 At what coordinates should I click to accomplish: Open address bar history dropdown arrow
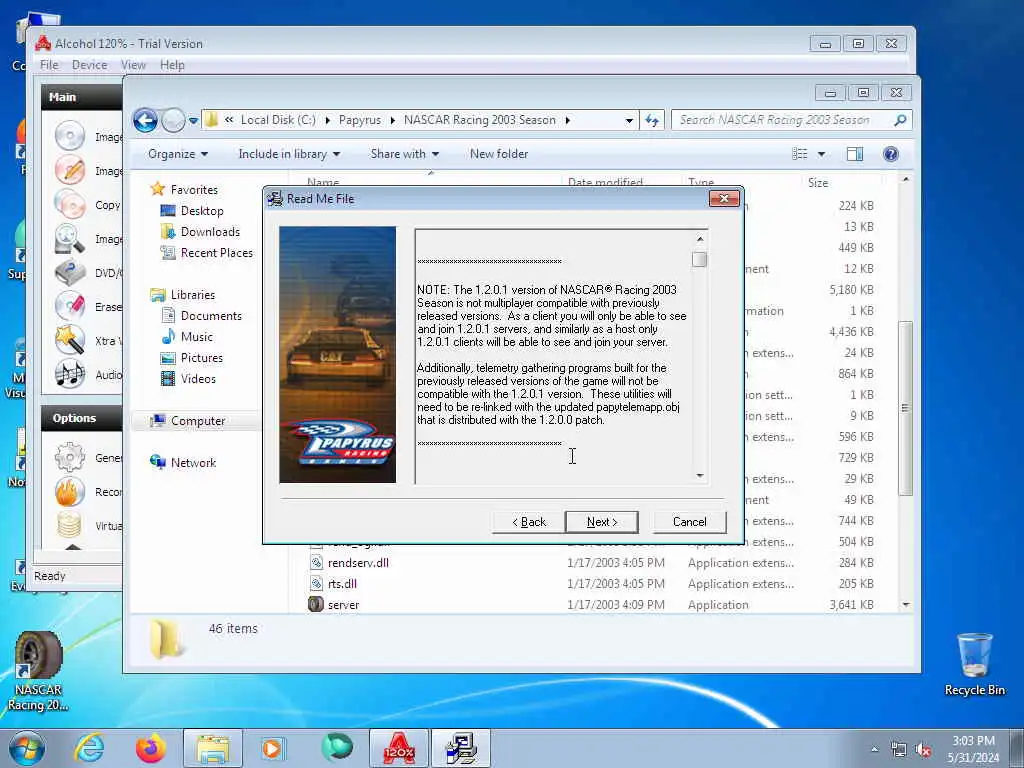[x=629, y=120]
